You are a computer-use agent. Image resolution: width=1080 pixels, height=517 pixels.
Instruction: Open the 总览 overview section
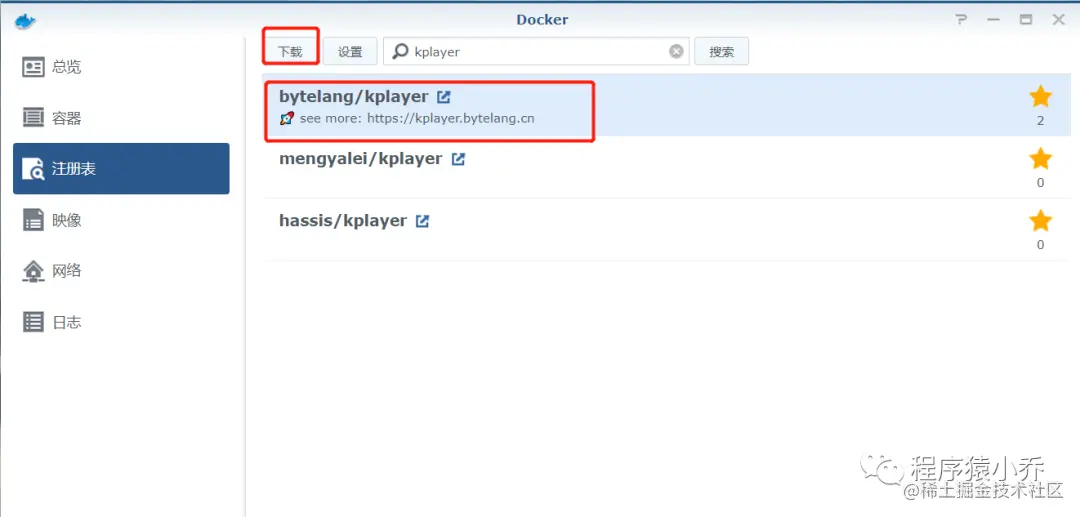click(x=121, y=67)
